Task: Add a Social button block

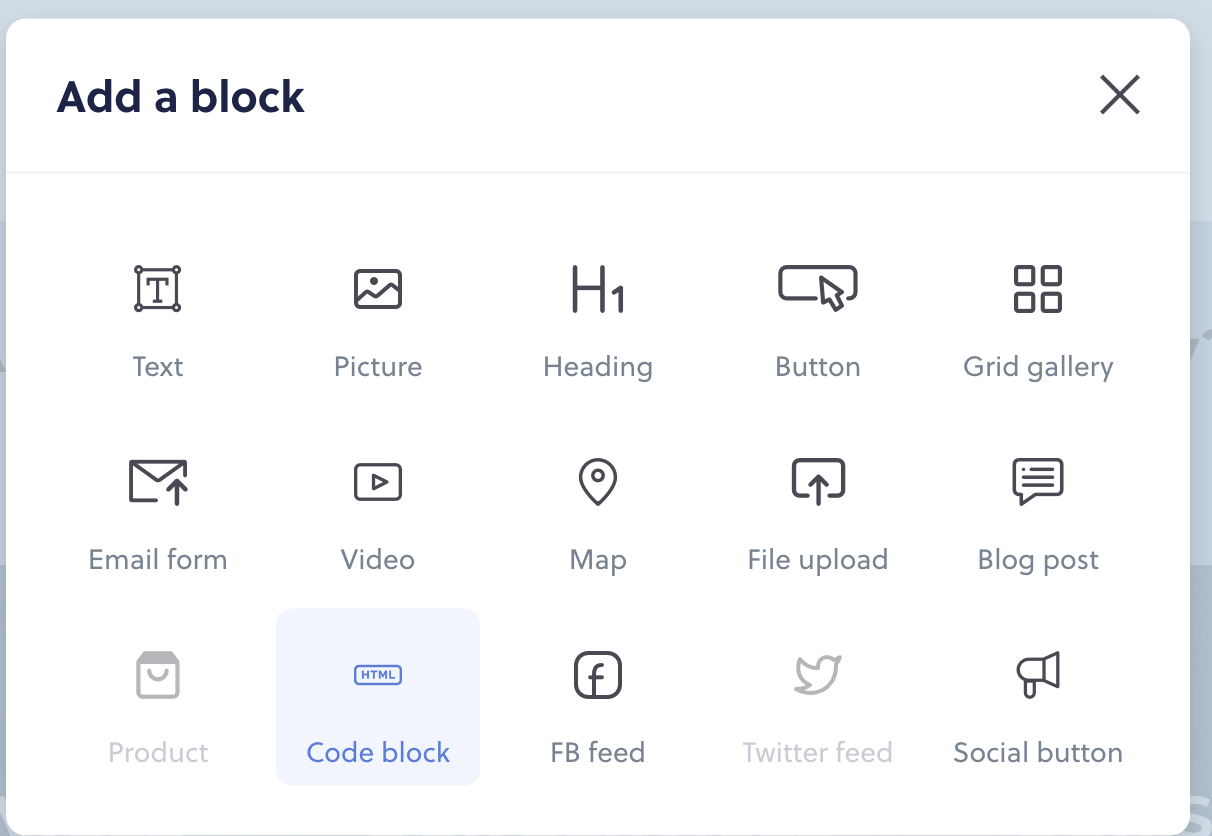Action: tap(1038, 675)
